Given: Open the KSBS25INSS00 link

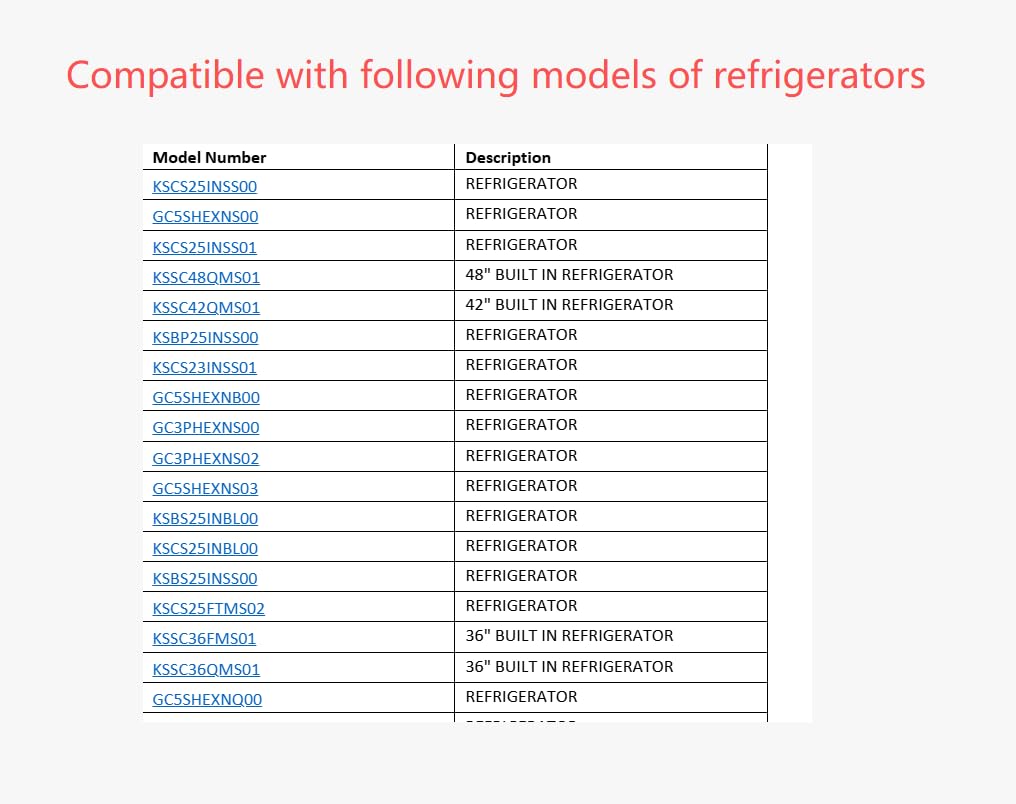Looking at the screenshot, I should [x=205, y=579].
